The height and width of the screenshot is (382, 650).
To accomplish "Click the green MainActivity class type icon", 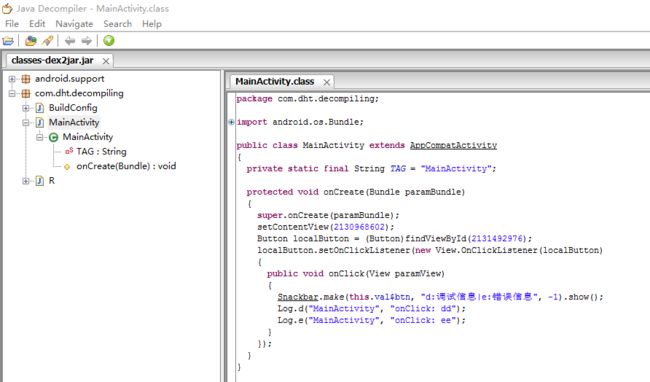I will (53, 137).
